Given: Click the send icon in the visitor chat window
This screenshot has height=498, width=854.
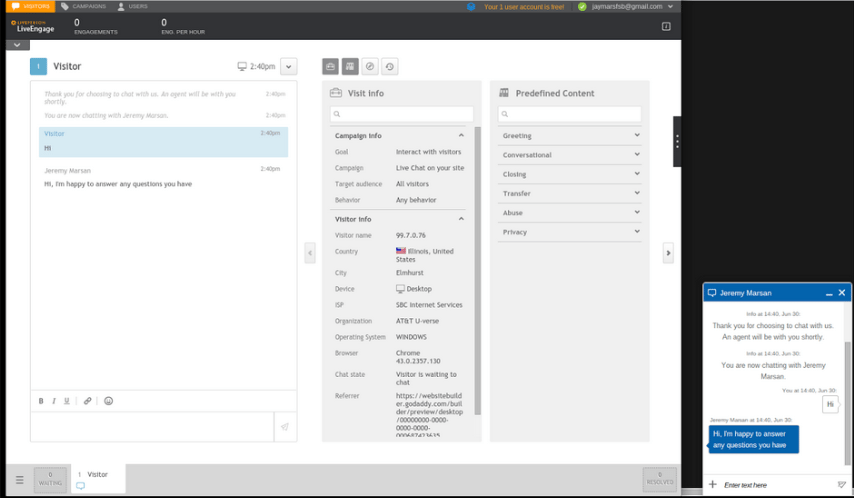Looking at the screenshot, I should click(841, 484).
